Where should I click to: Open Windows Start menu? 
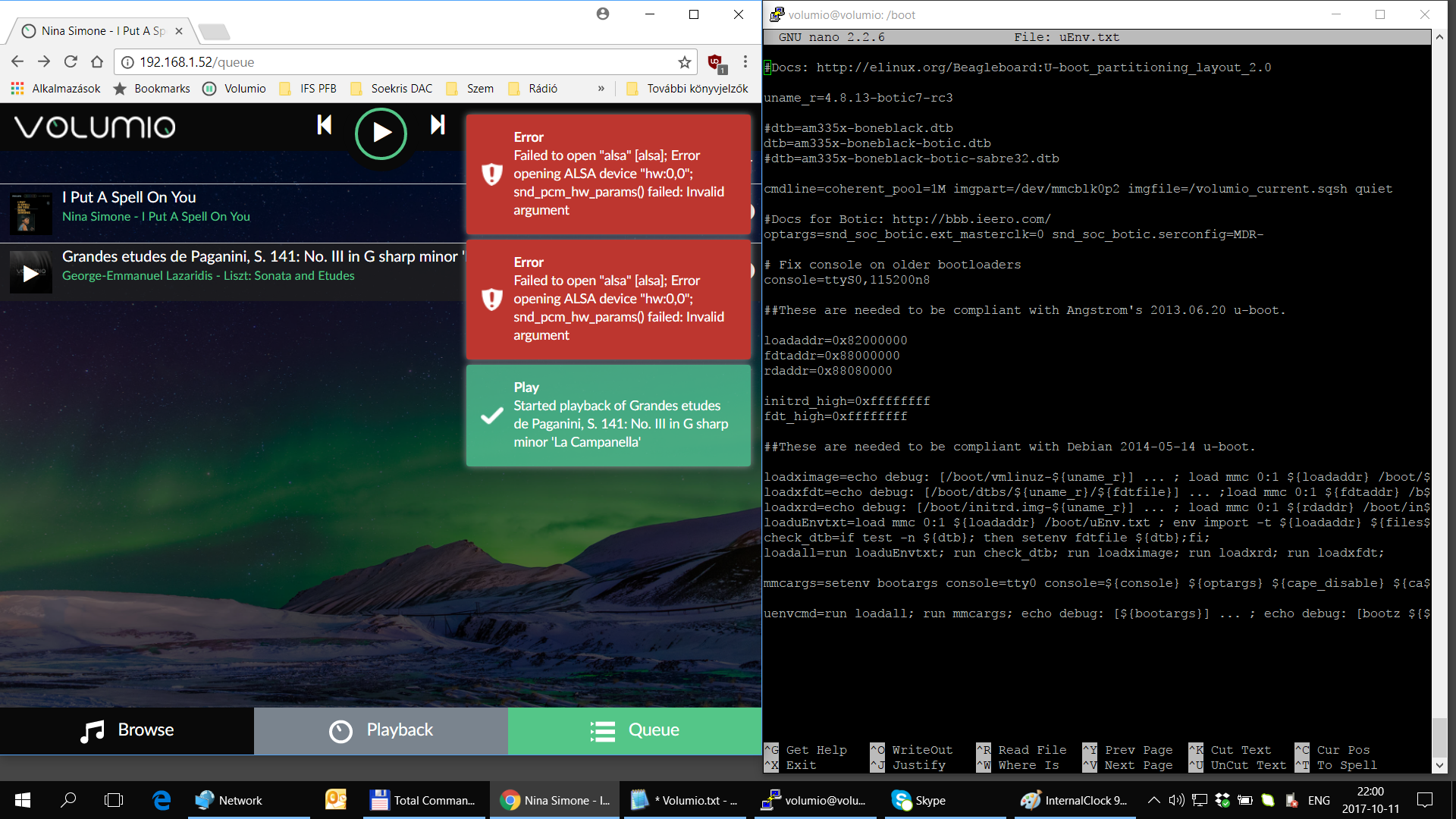point(23,800)
